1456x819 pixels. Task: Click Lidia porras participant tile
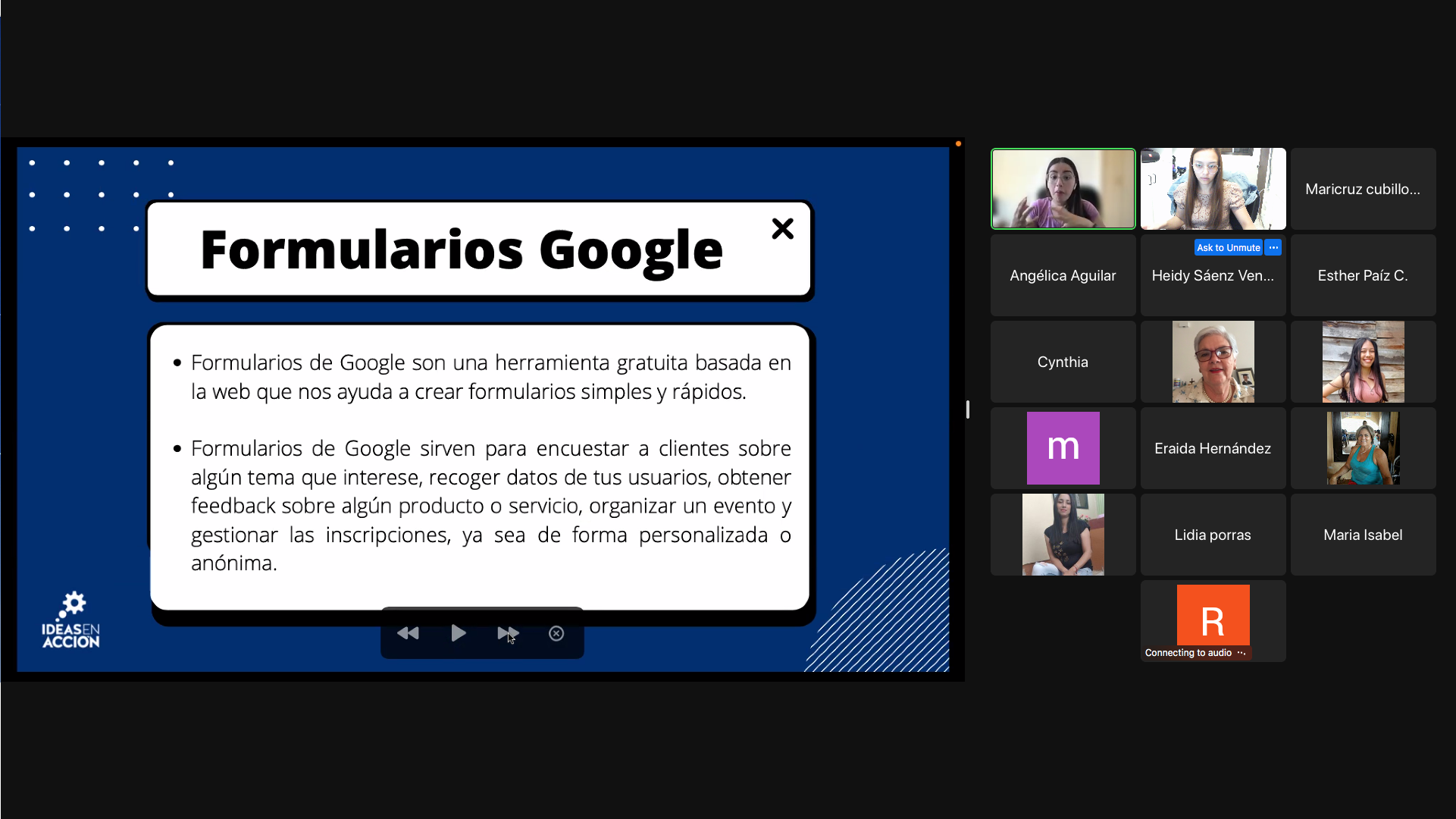[x=1213, y=535]
